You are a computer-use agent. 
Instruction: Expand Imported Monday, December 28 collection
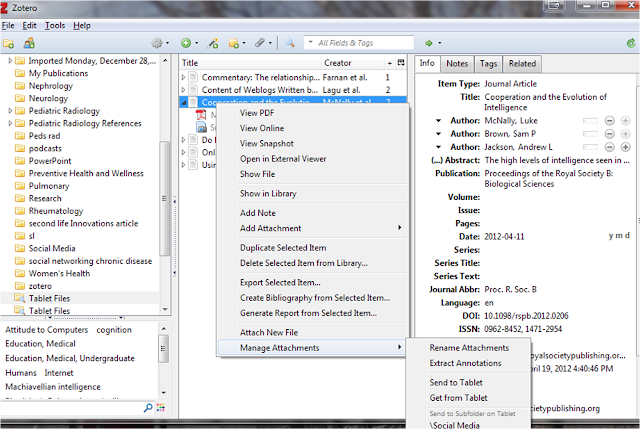[10, 61]
